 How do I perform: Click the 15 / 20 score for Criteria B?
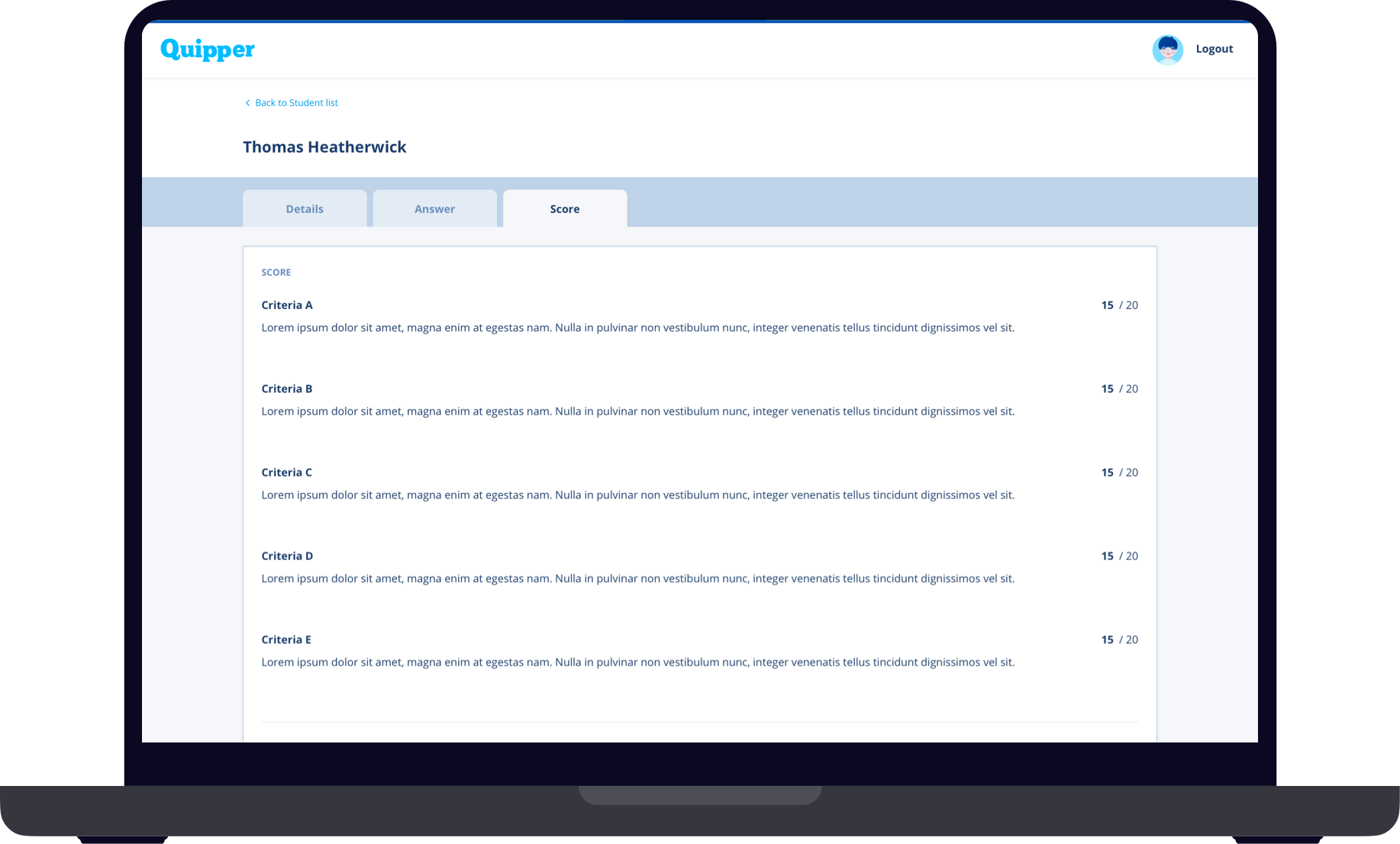[x=1119, y=389]
